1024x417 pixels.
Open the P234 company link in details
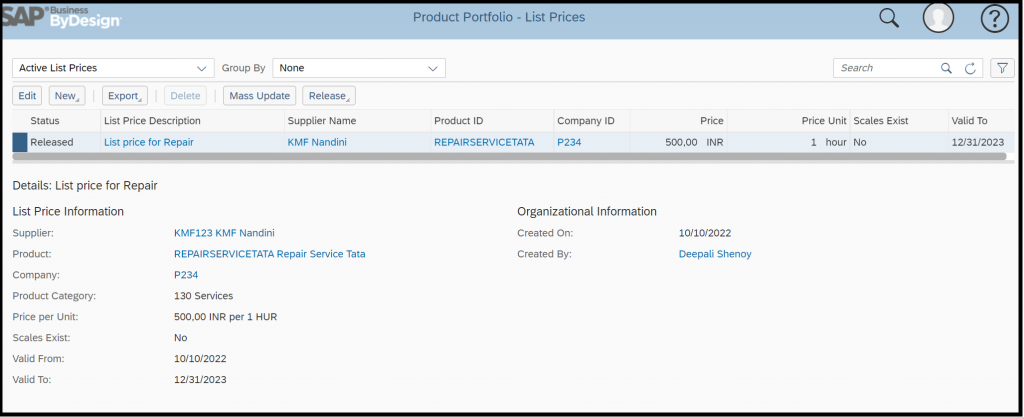click(x=186, y=275)
